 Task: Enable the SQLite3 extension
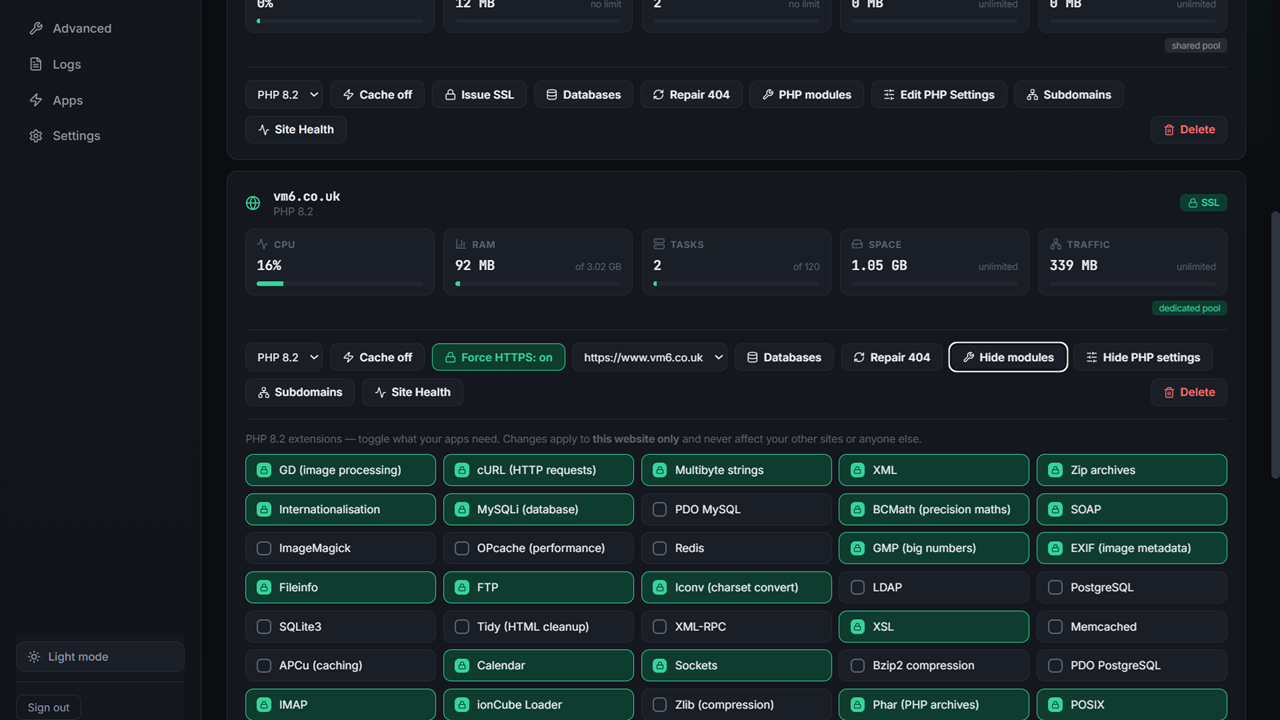tap(340, 626)
